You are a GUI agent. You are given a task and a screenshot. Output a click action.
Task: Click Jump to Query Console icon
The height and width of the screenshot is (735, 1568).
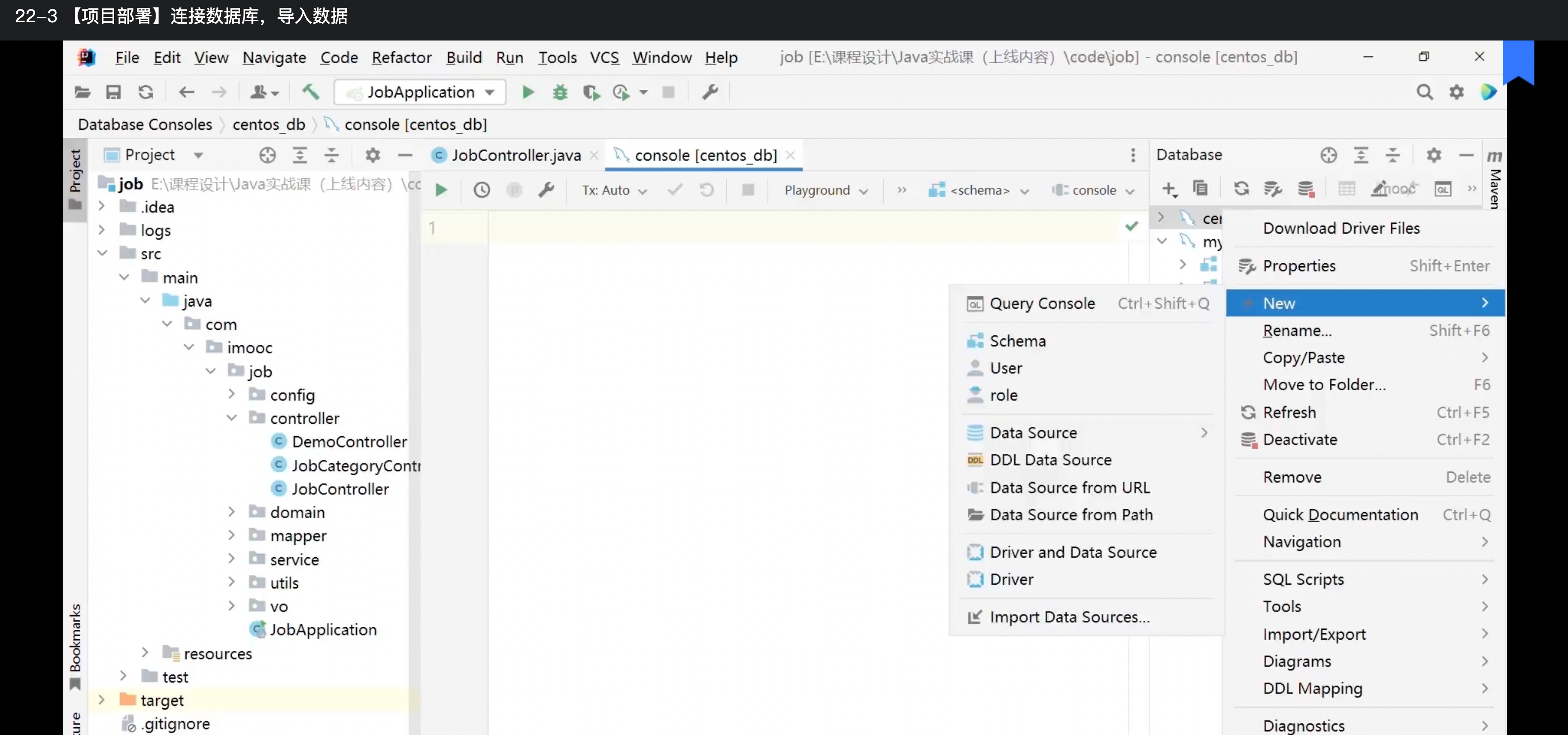(1443, 189)
